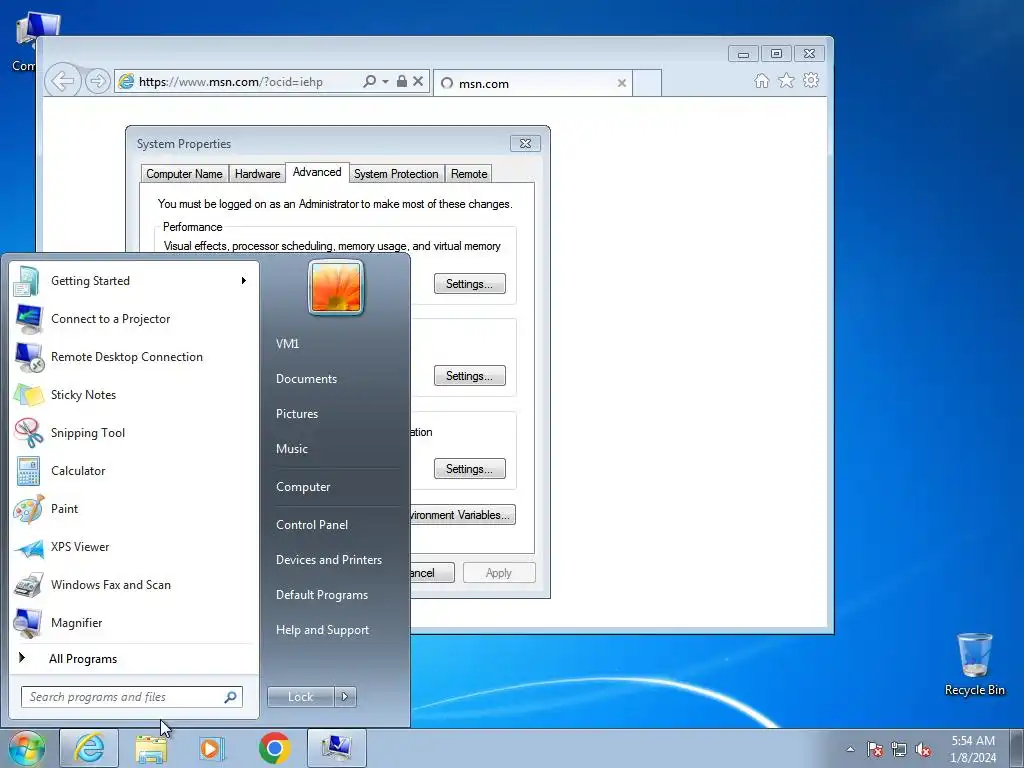Select the Advanced tab
The width and height of the screenshot is (1024, 768).
coord(317,172)
